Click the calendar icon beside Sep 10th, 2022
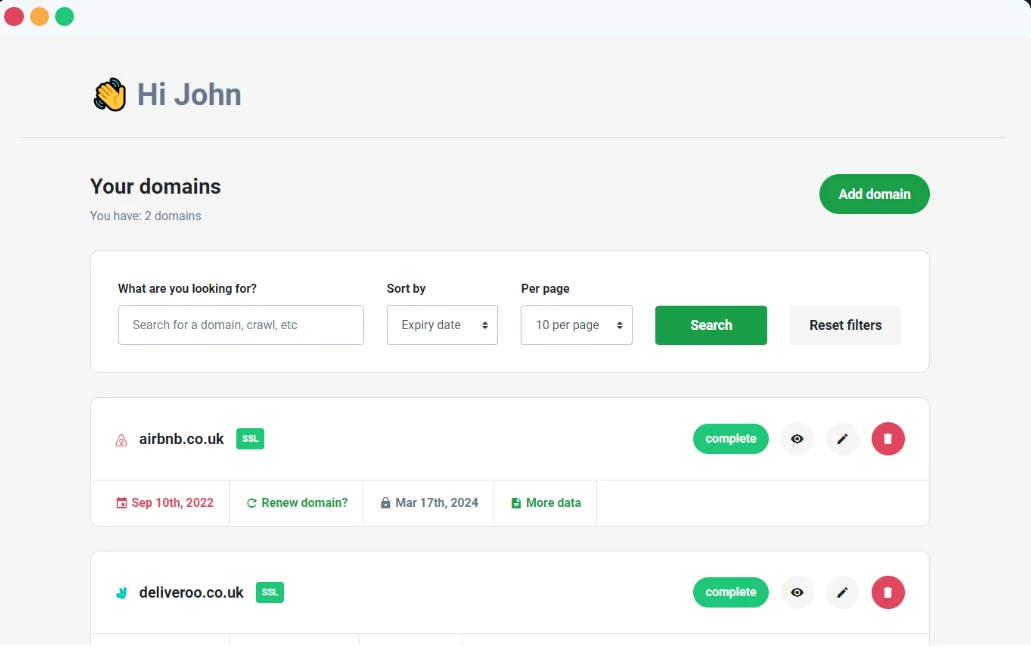 coord(122,503)
